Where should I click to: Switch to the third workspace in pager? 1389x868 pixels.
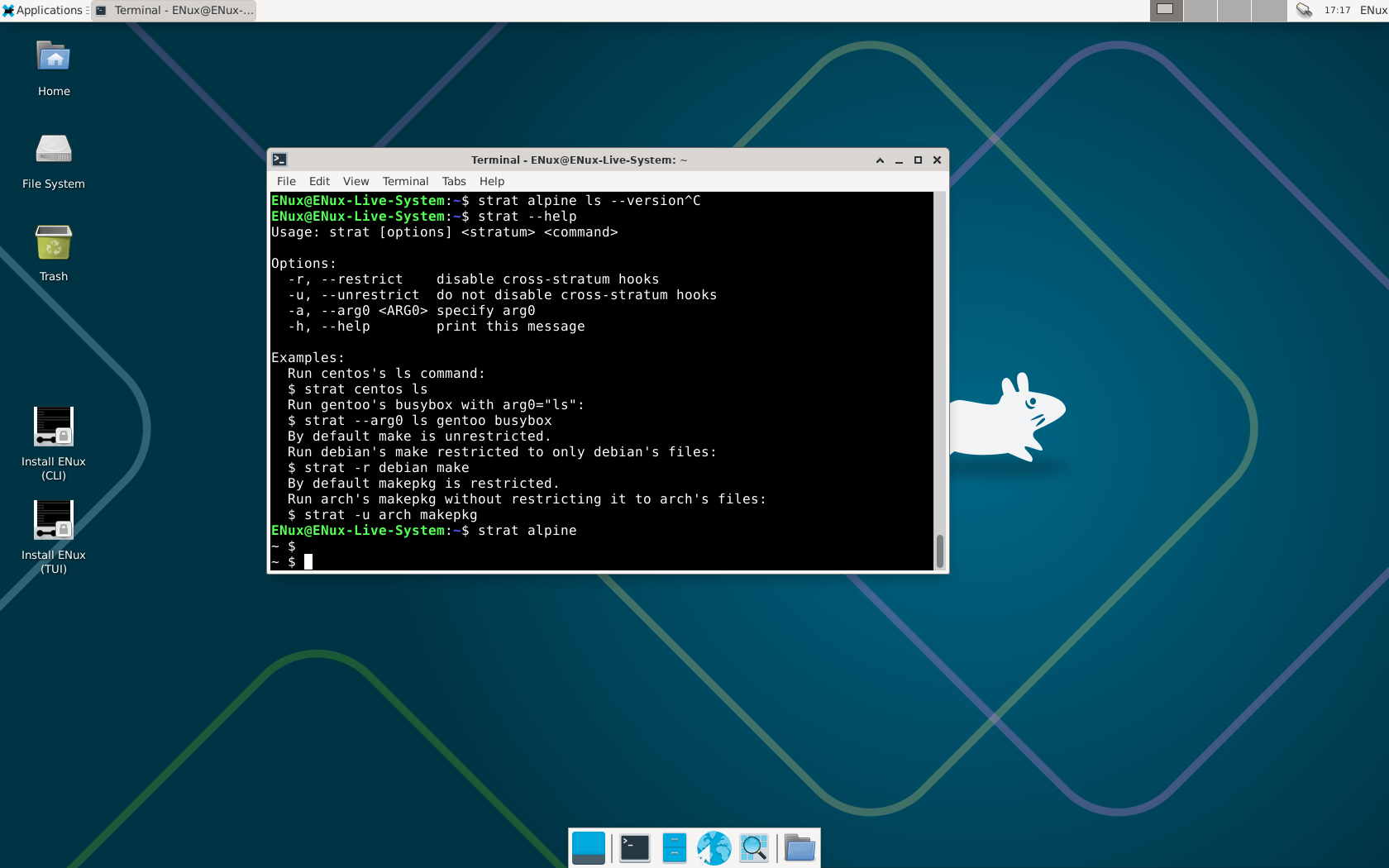click(x=1234, y=10)
